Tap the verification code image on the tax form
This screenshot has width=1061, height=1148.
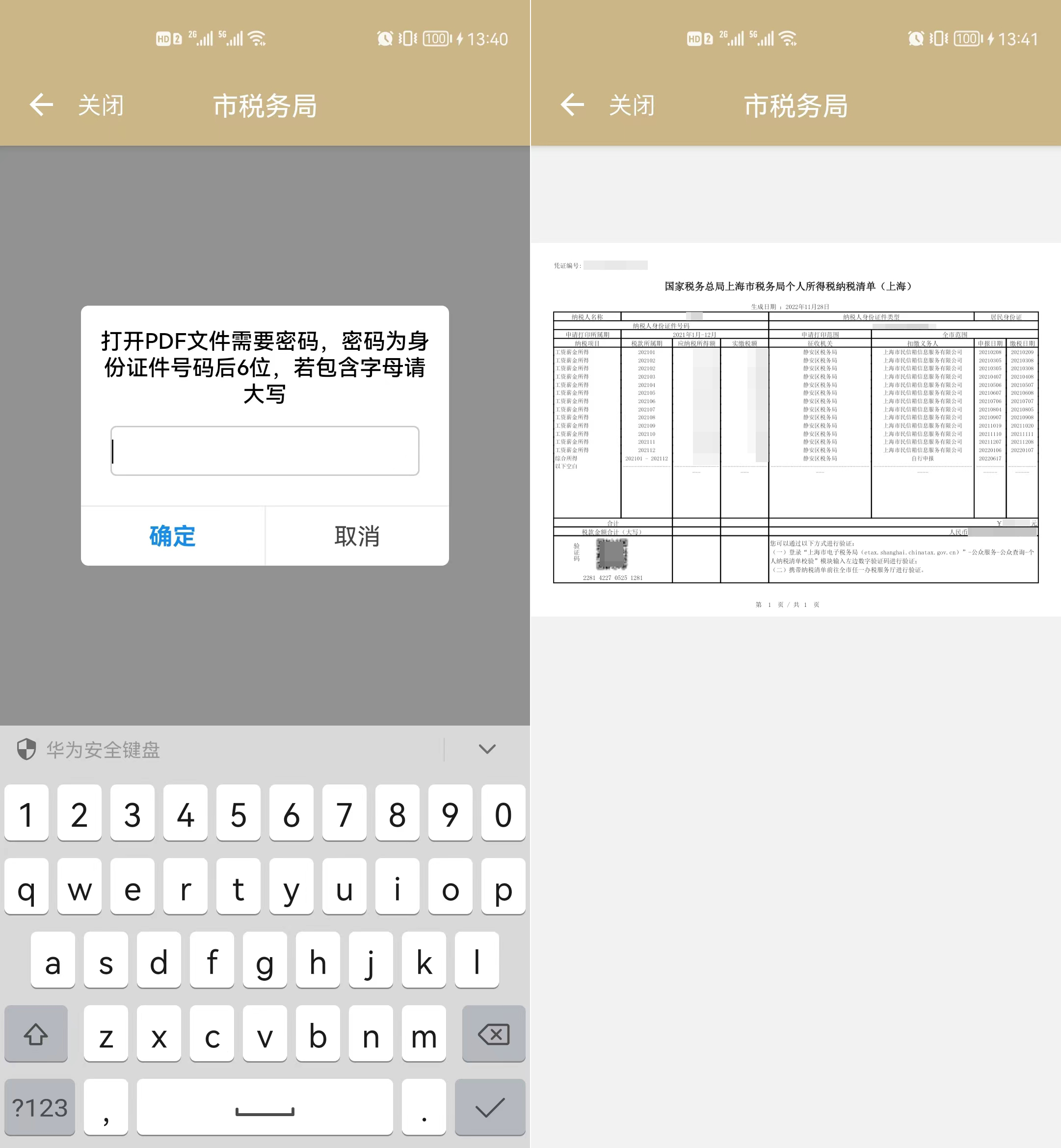coord(612,553)
